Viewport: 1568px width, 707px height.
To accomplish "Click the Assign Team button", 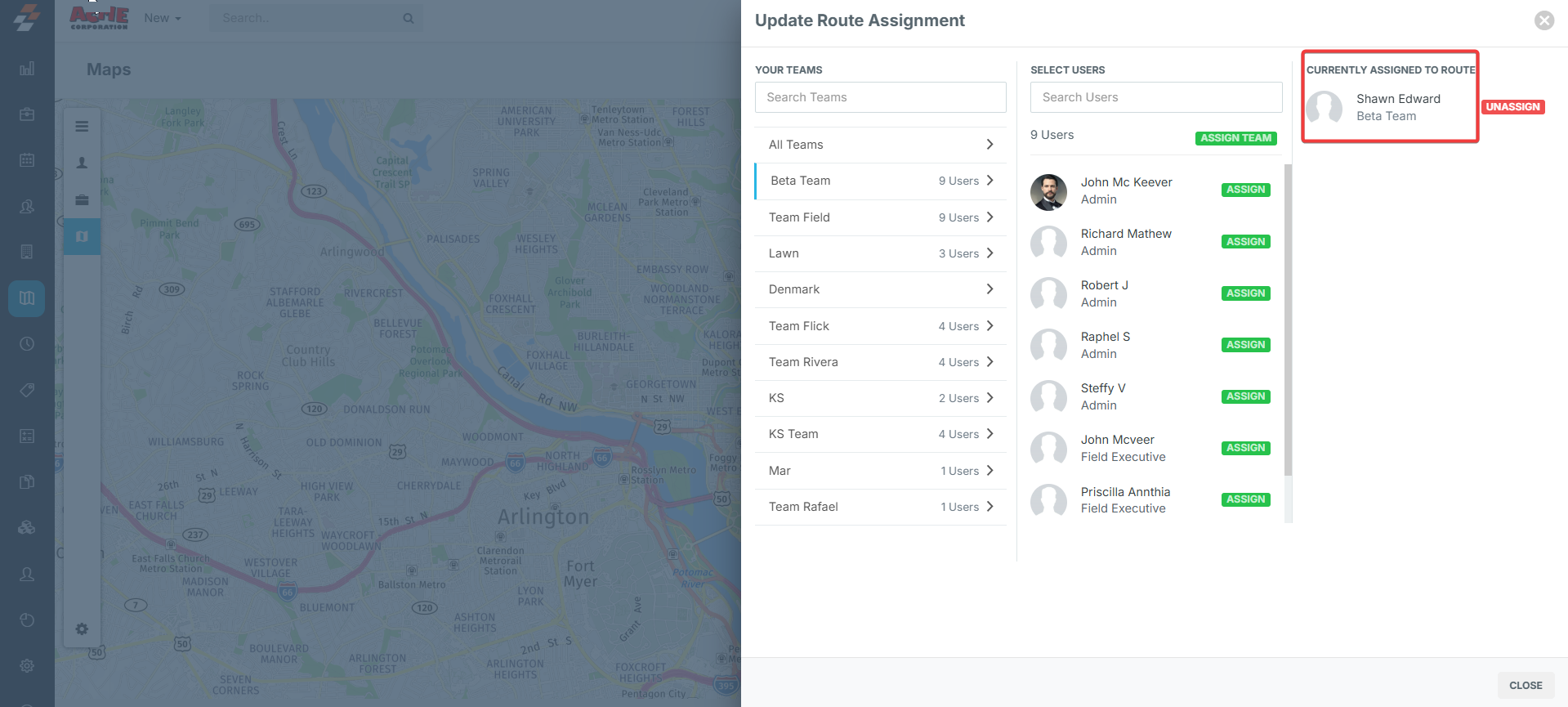I will pos(1236,138).
